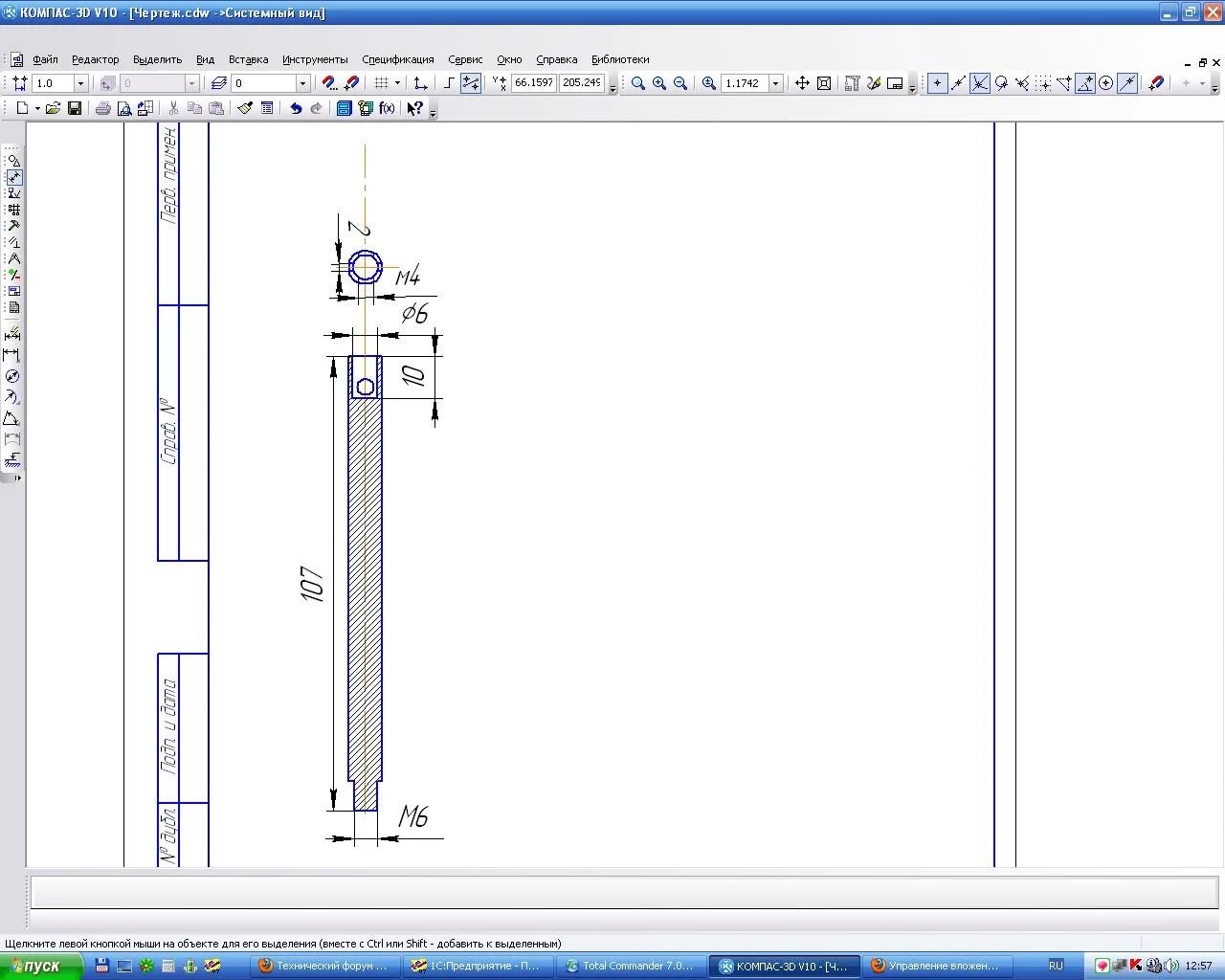This screenshot has height=980, width=1225.
Task: Select the angular dimension tool
Action: pos(12,418)
